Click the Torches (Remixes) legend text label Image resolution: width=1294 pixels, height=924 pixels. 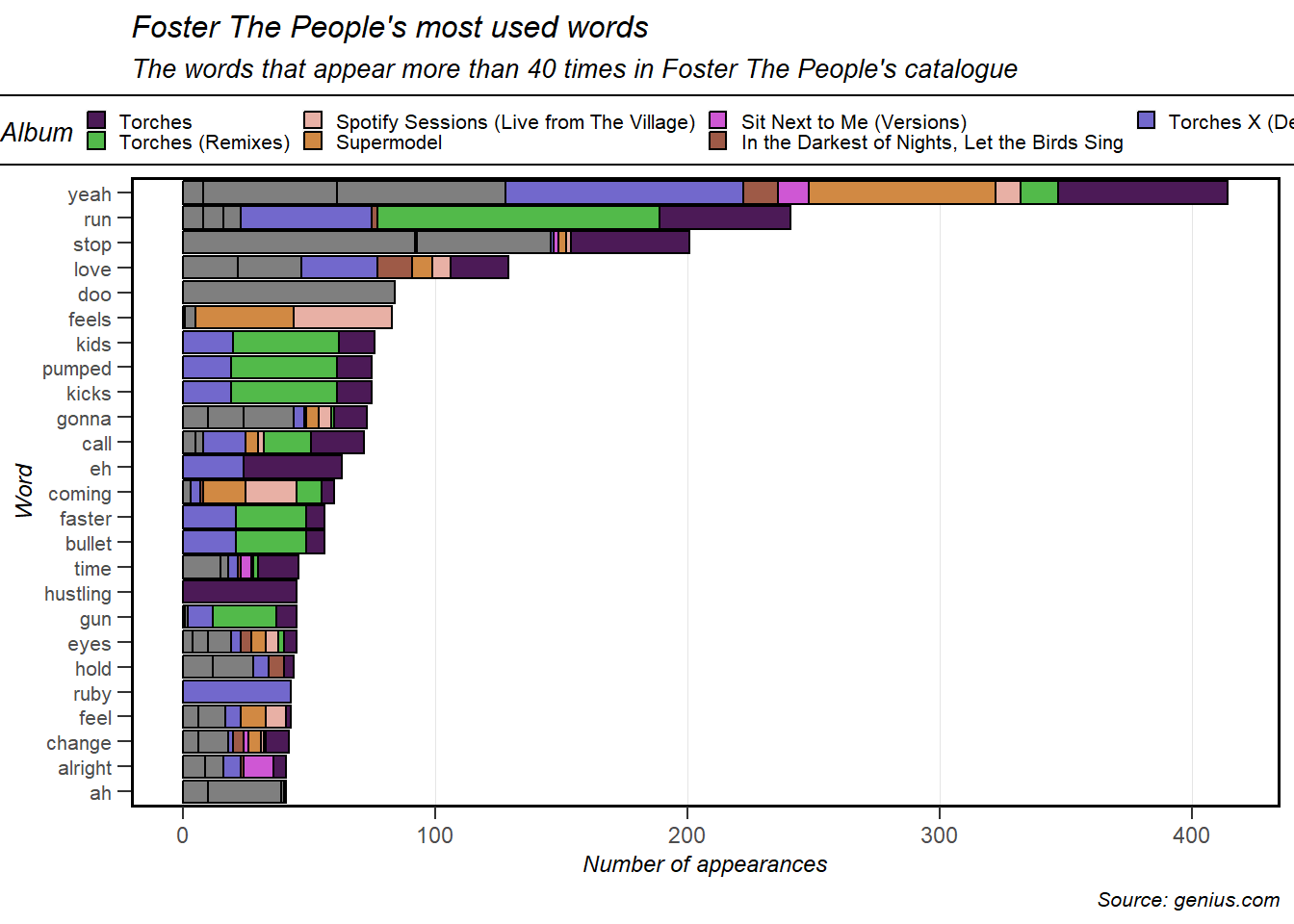(204, 142)
